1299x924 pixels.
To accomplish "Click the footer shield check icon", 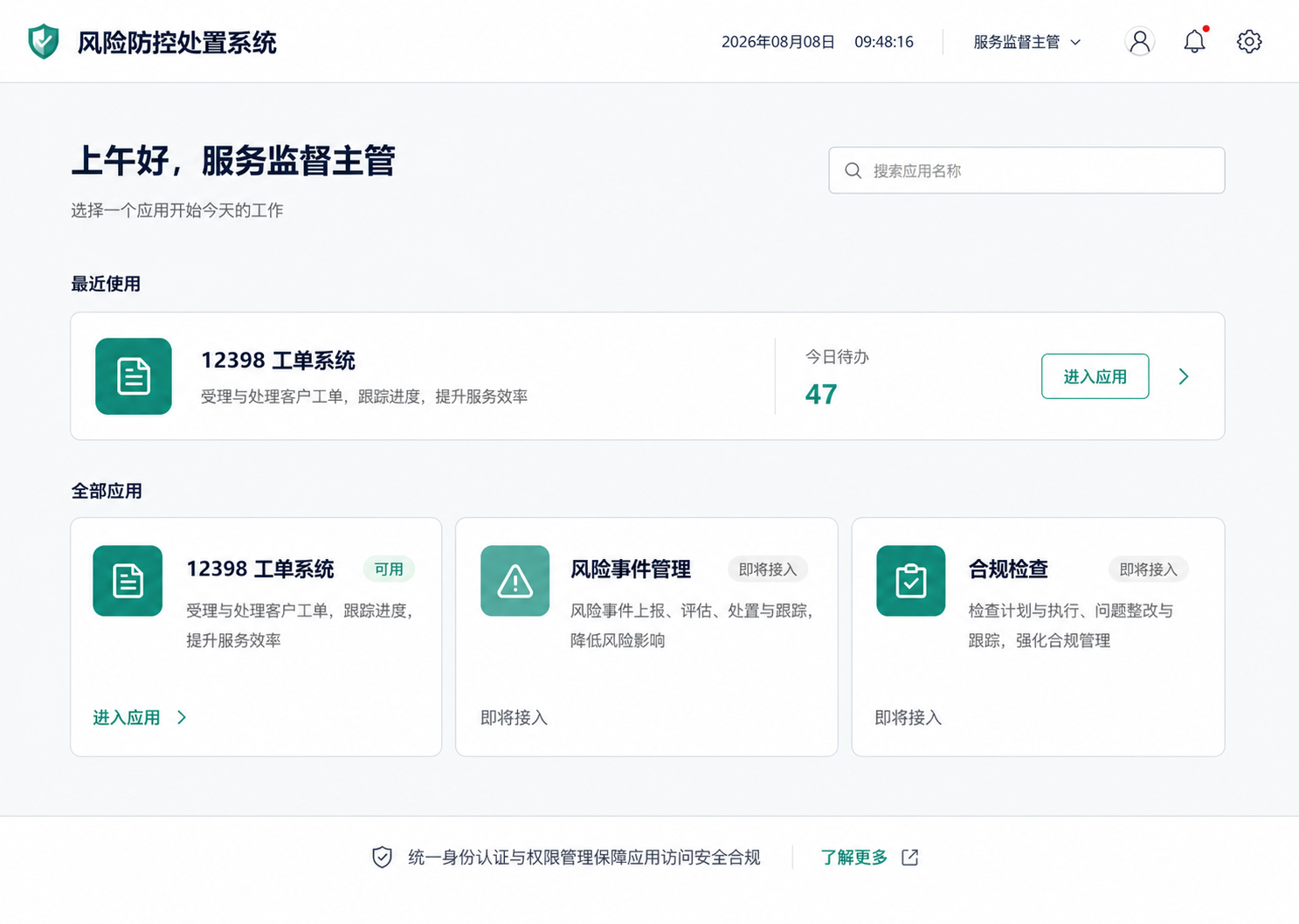I will [x=382, y=857].
